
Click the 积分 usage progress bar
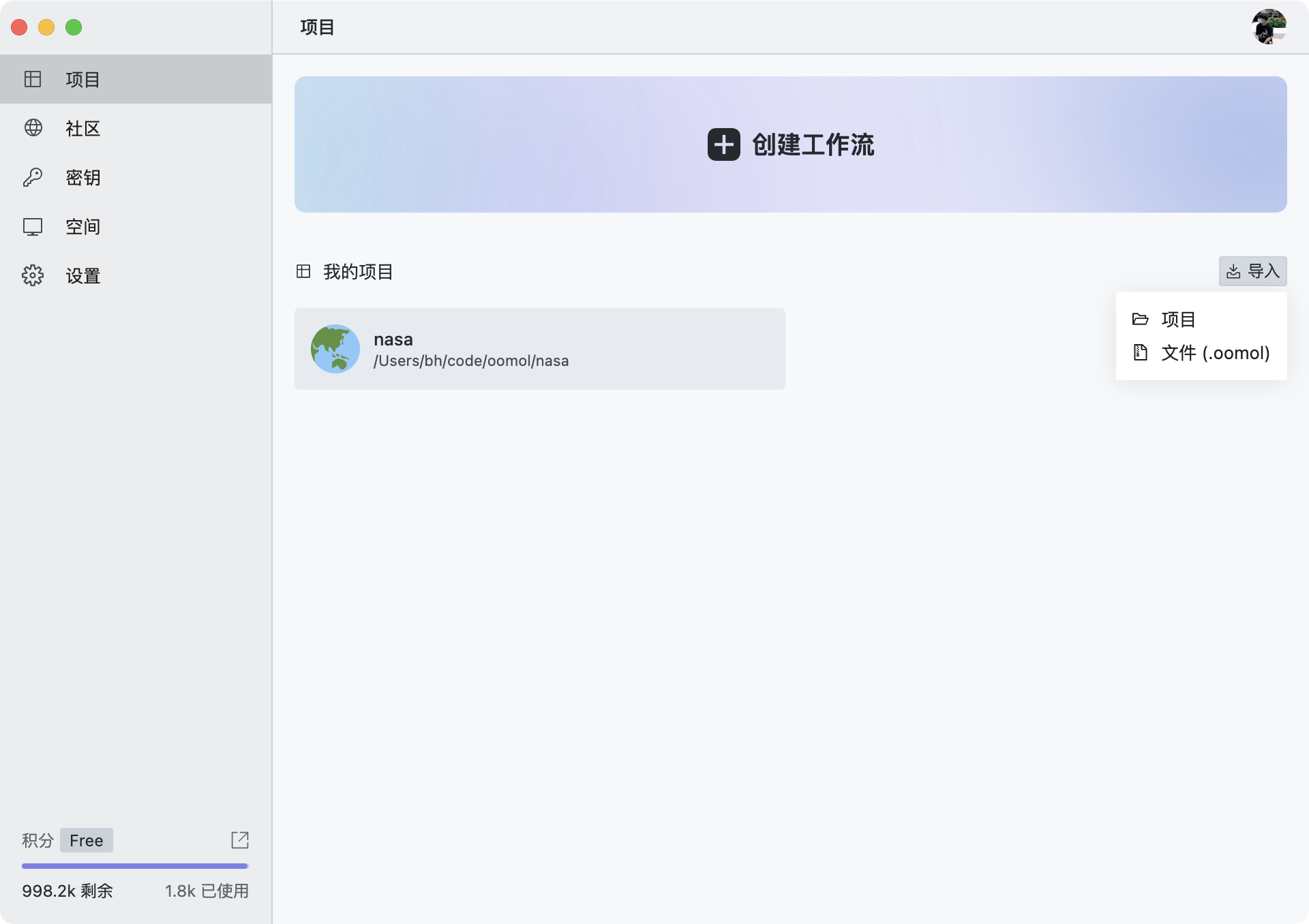[x=134, y=866]
